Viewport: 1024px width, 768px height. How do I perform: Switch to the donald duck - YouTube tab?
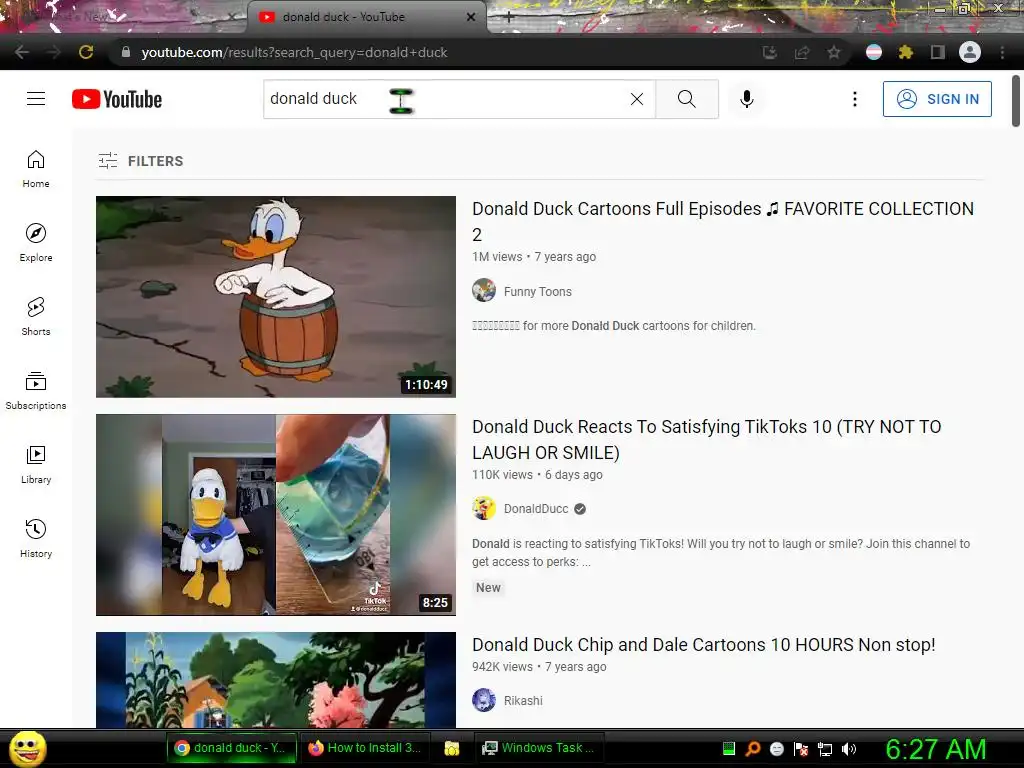pyautogui.click(x=366, y=17)
